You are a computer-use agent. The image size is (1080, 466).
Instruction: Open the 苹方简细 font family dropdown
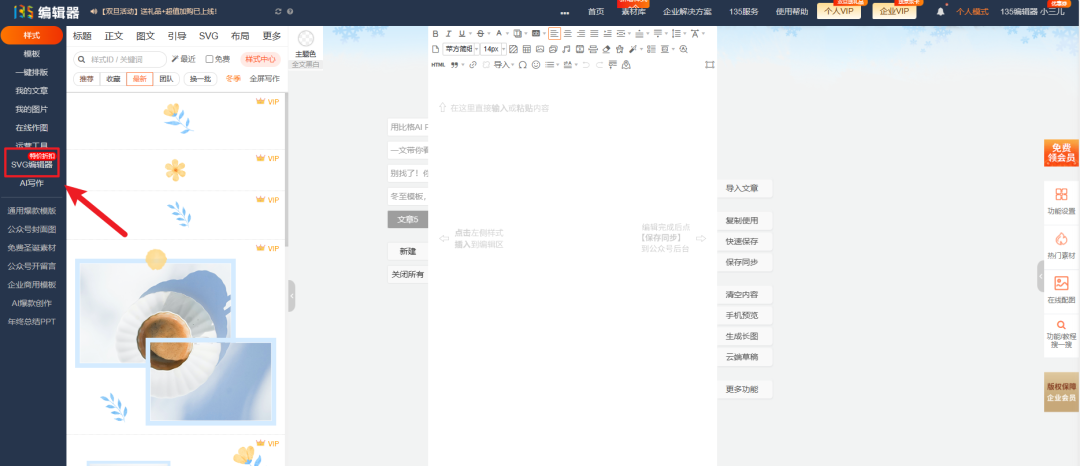461,49
